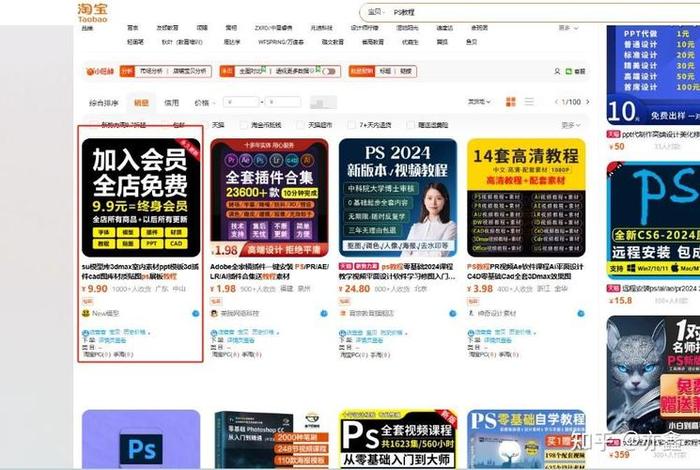
Task: Open the PS零基础自学教程 product image
Action: coord(526,439)
